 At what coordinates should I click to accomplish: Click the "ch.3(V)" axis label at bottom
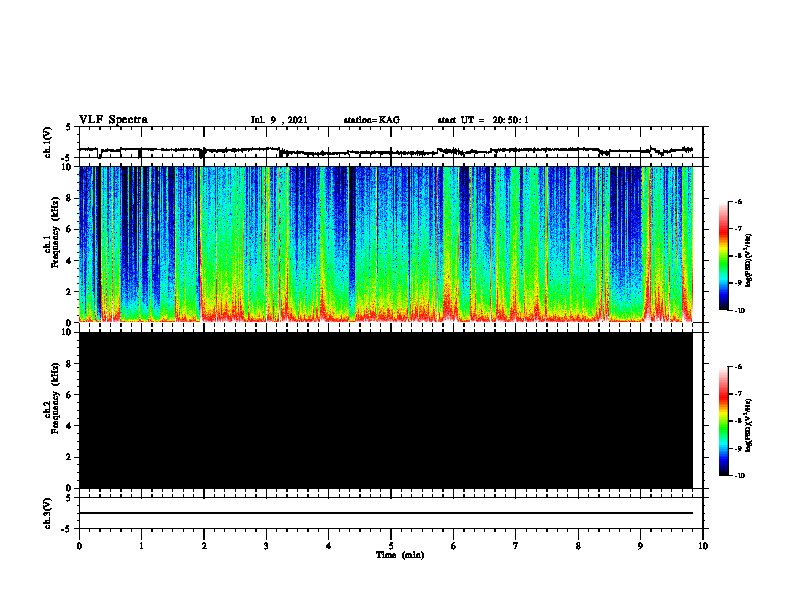48,513
